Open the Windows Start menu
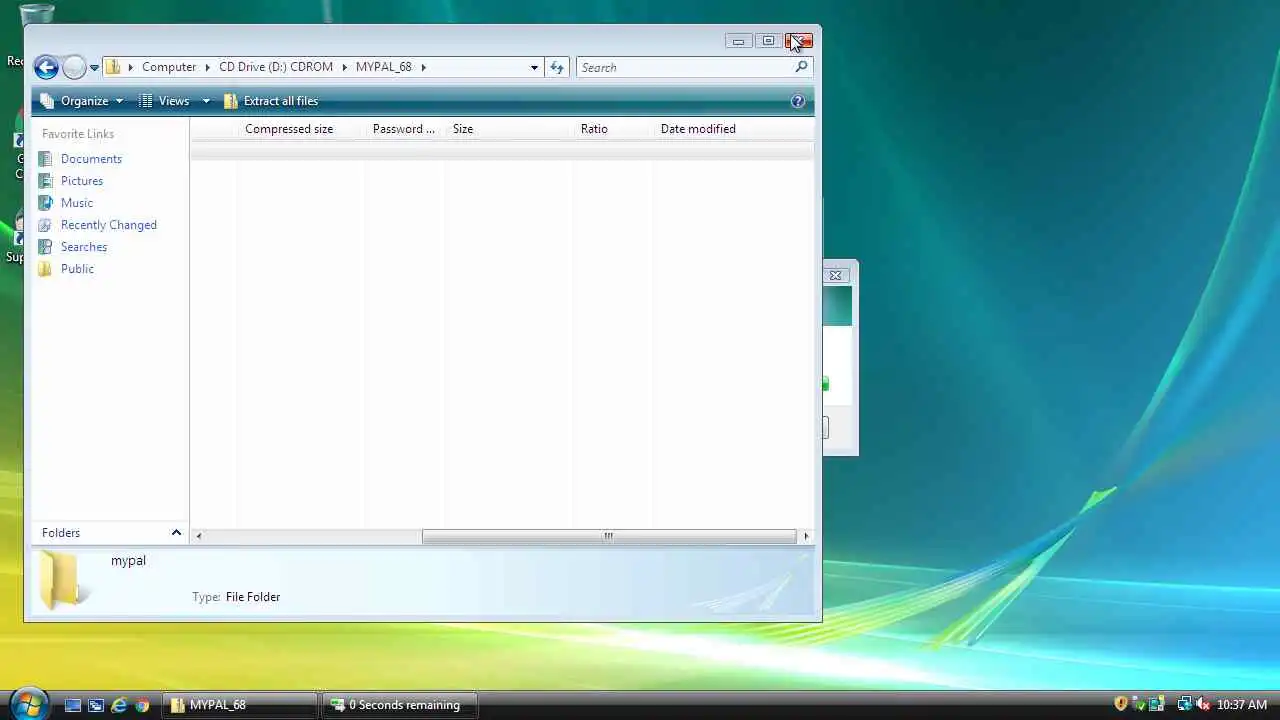The height and width of the screenshot is (720, 1280). [28, 704]
